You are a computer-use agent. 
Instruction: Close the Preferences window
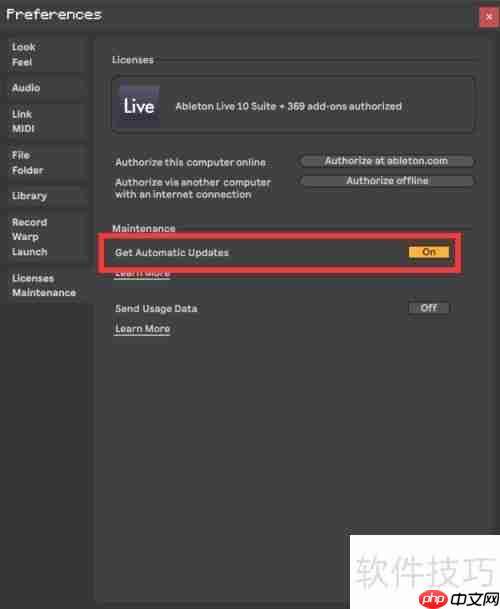[x=489, y=17]
